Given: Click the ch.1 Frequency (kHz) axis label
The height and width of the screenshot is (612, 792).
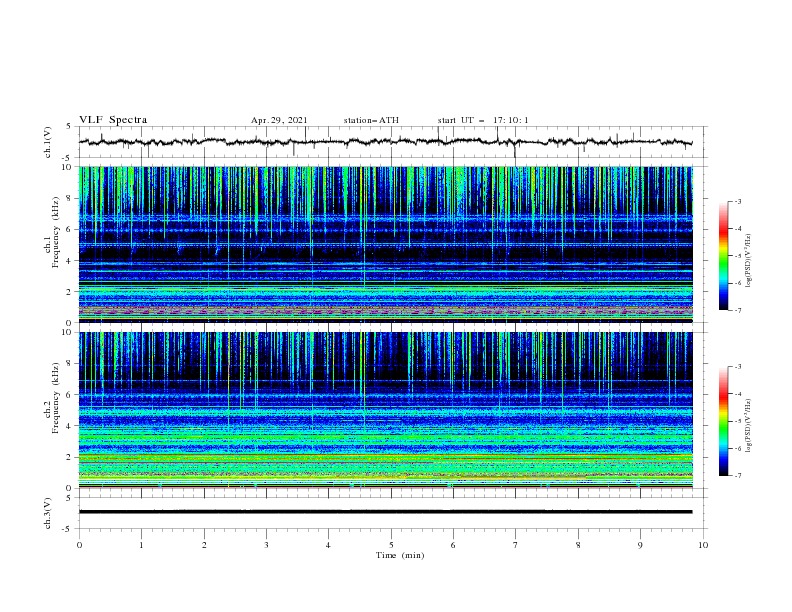Looking at the screenshot, I should [x=52, y=233].
